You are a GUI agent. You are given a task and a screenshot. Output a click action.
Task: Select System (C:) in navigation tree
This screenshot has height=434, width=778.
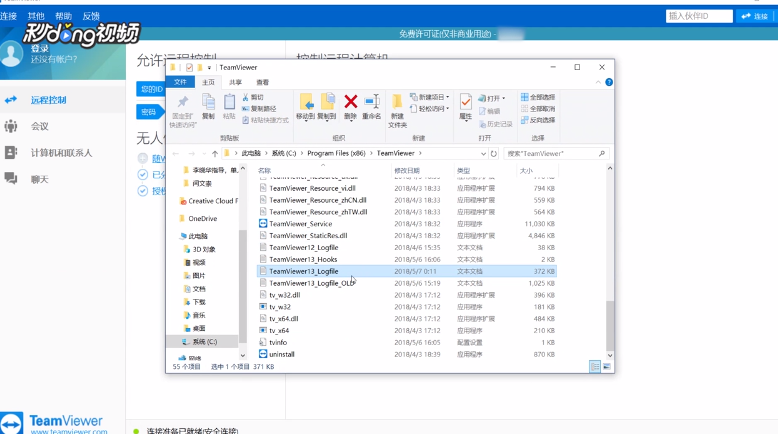coord(202,342)
